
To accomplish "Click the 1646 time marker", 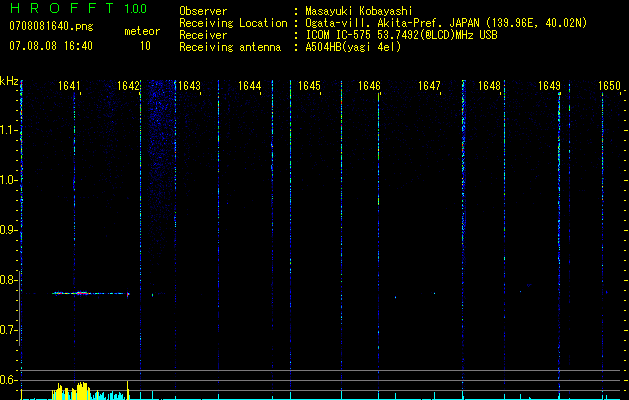I will pos(369,86).
